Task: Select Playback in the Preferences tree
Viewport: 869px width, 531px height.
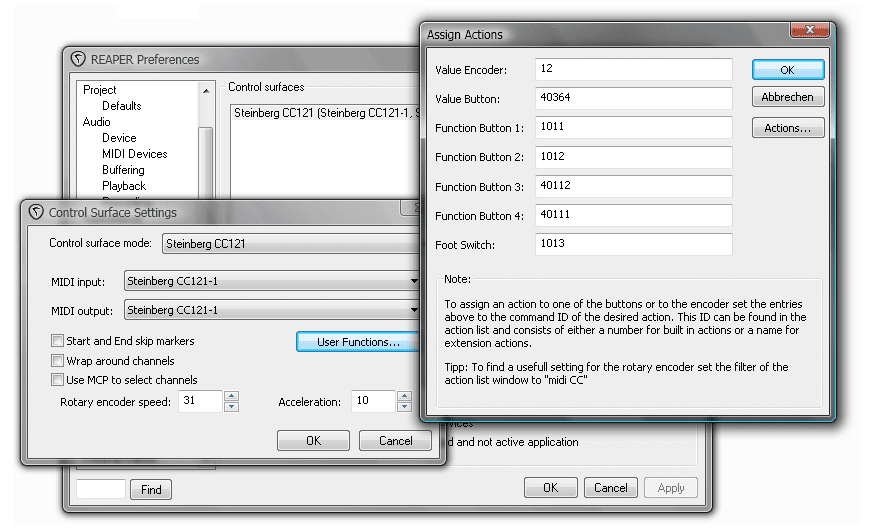Action: [124, 186]
